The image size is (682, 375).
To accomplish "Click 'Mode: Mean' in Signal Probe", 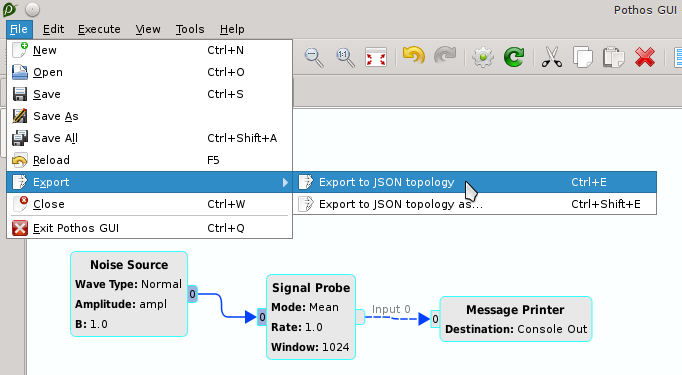I will (305, 307).
